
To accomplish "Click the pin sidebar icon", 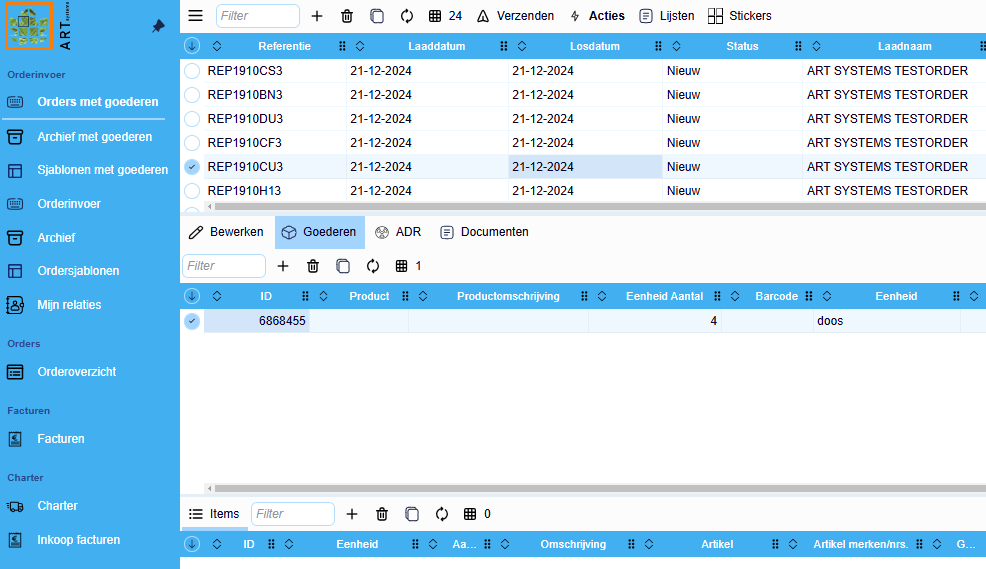I will 158,27.
